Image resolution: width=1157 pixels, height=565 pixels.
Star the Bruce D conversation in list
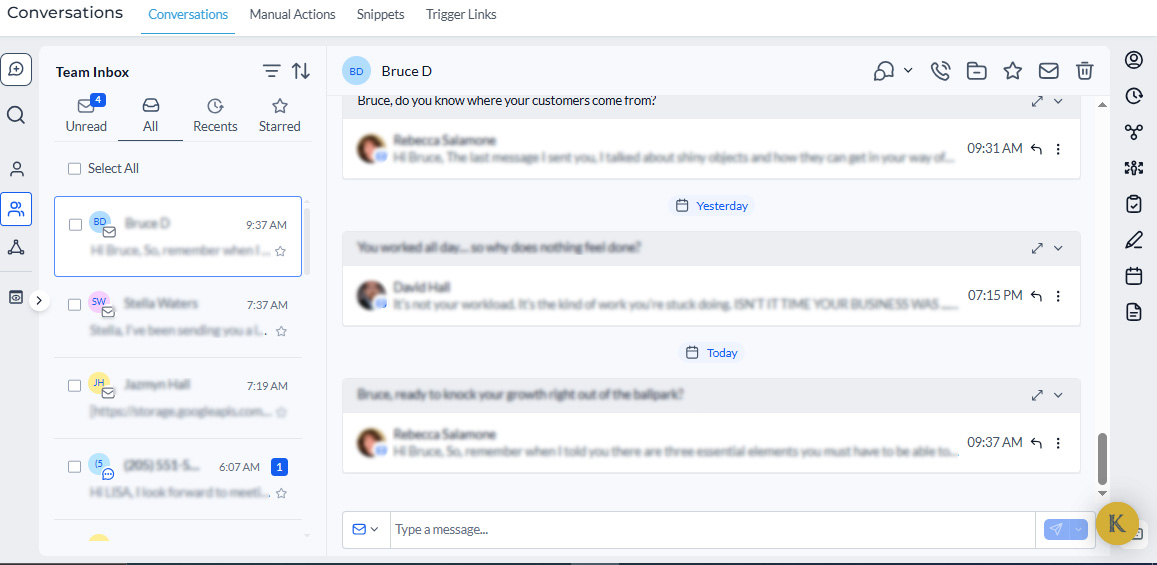[x=280, y=251]
